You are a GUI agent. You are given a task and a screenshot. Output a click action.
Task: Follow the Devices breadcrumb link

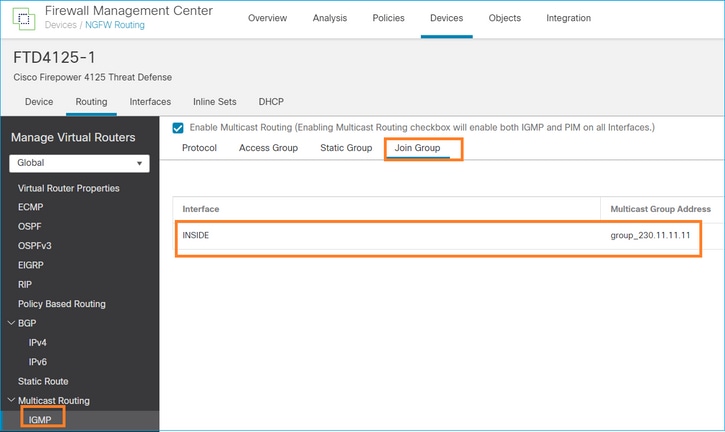pyautogui.click(x=61, y=25)
